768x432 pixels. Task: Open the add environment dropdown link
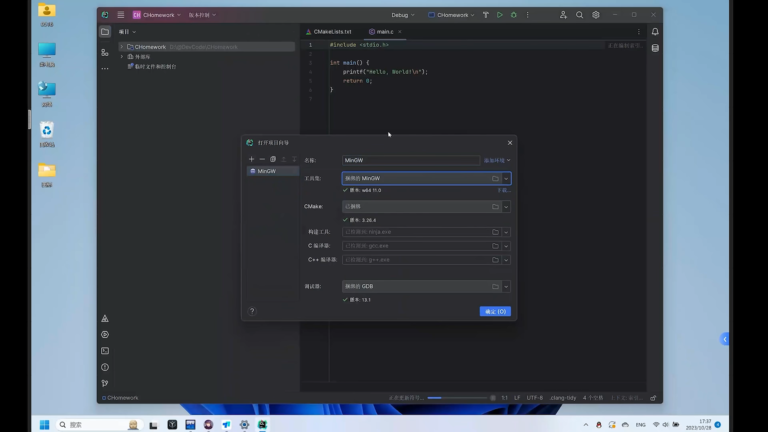tap(497, 160)
